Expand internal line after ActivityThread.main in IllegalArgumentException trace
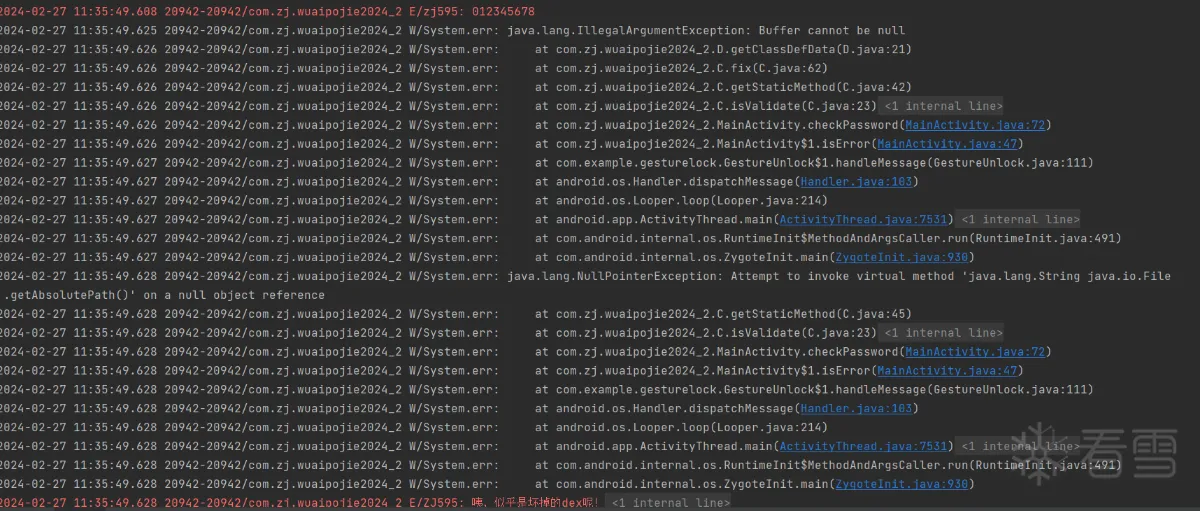This screenshot has width=1200, height=511. coord(1017,220)
